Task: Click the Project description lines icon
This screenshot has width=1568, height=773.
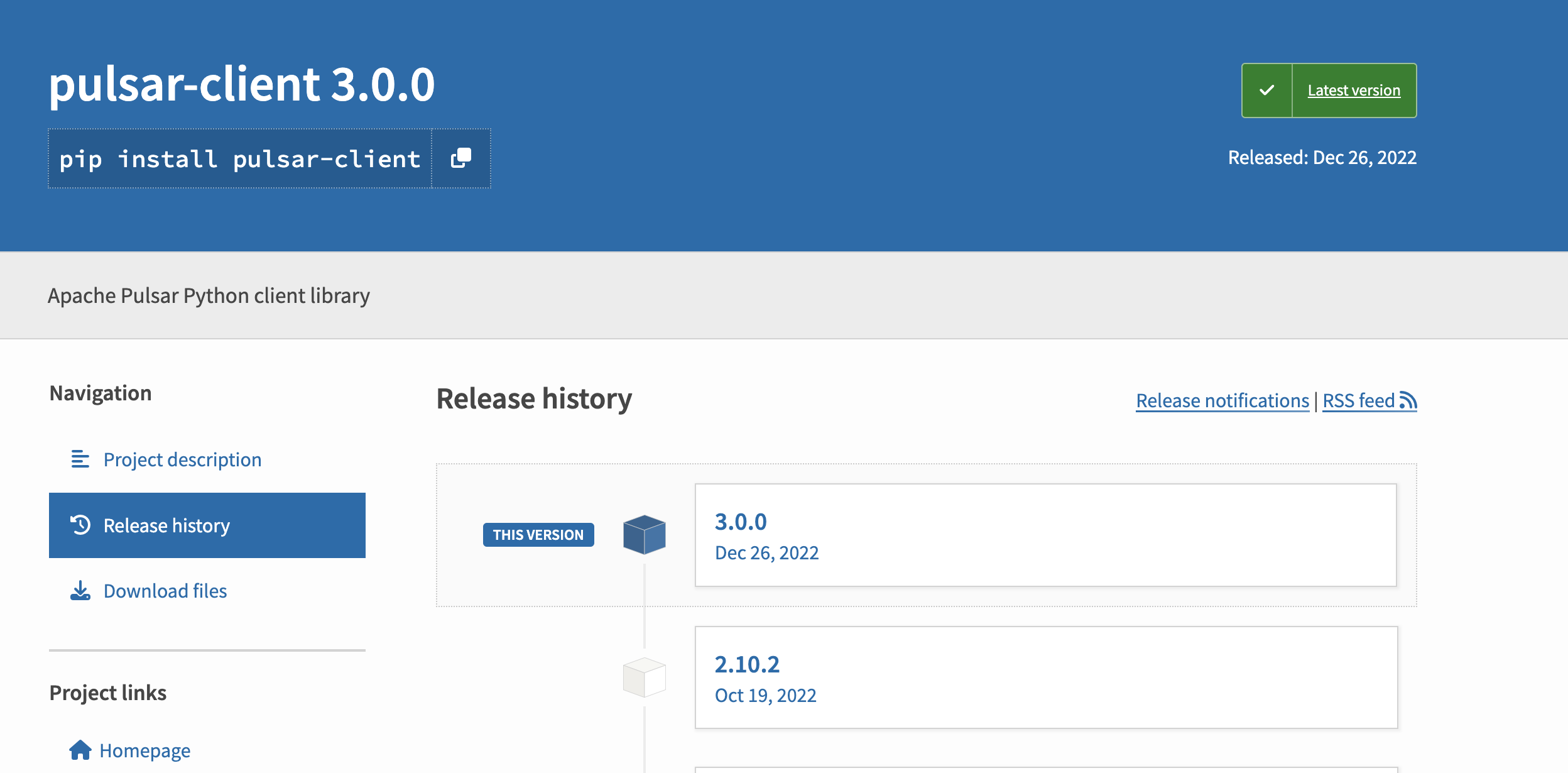Action: (x=80, y=459)
